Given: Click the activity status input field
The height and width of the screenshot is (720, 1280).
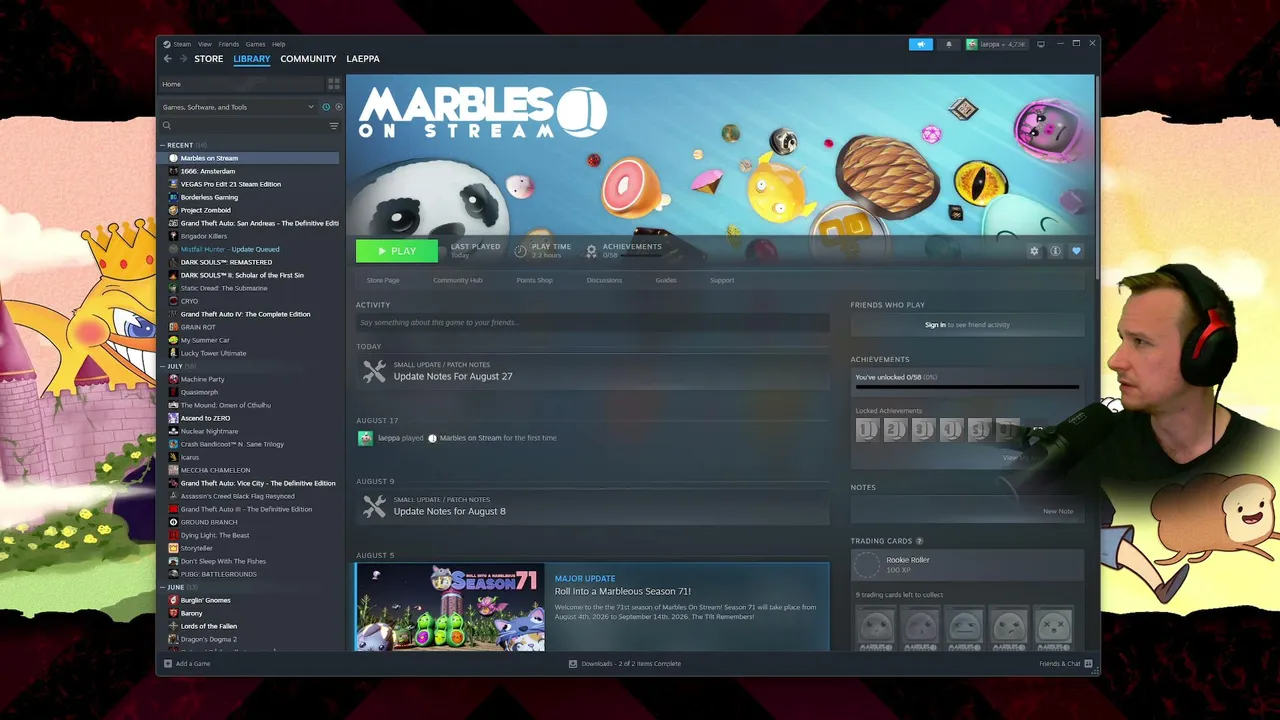Looking at the screenshot, I should pos(593,322).
